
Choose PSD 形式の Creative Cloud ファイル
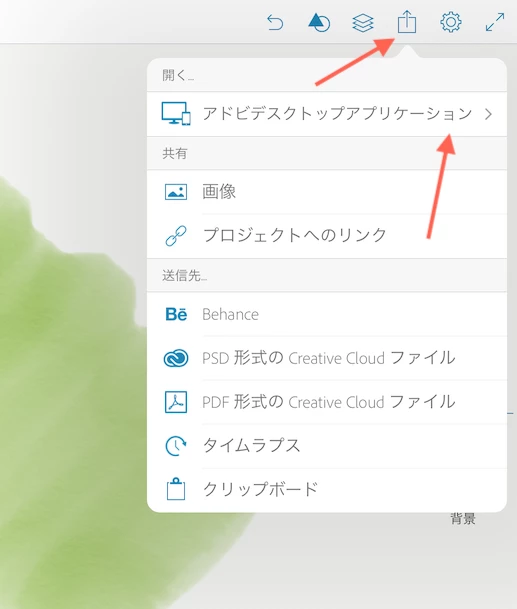click(327, 358)
